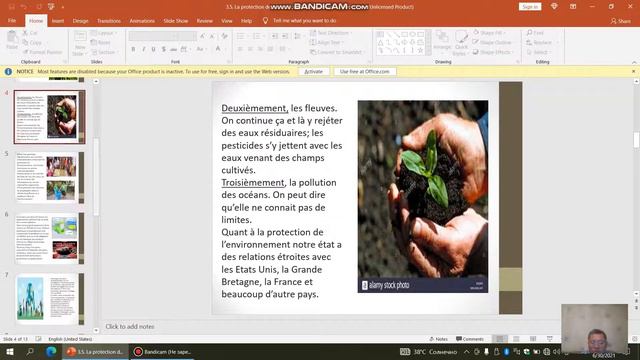
Task: Click the Sign in button
Action: coord(530,7)
